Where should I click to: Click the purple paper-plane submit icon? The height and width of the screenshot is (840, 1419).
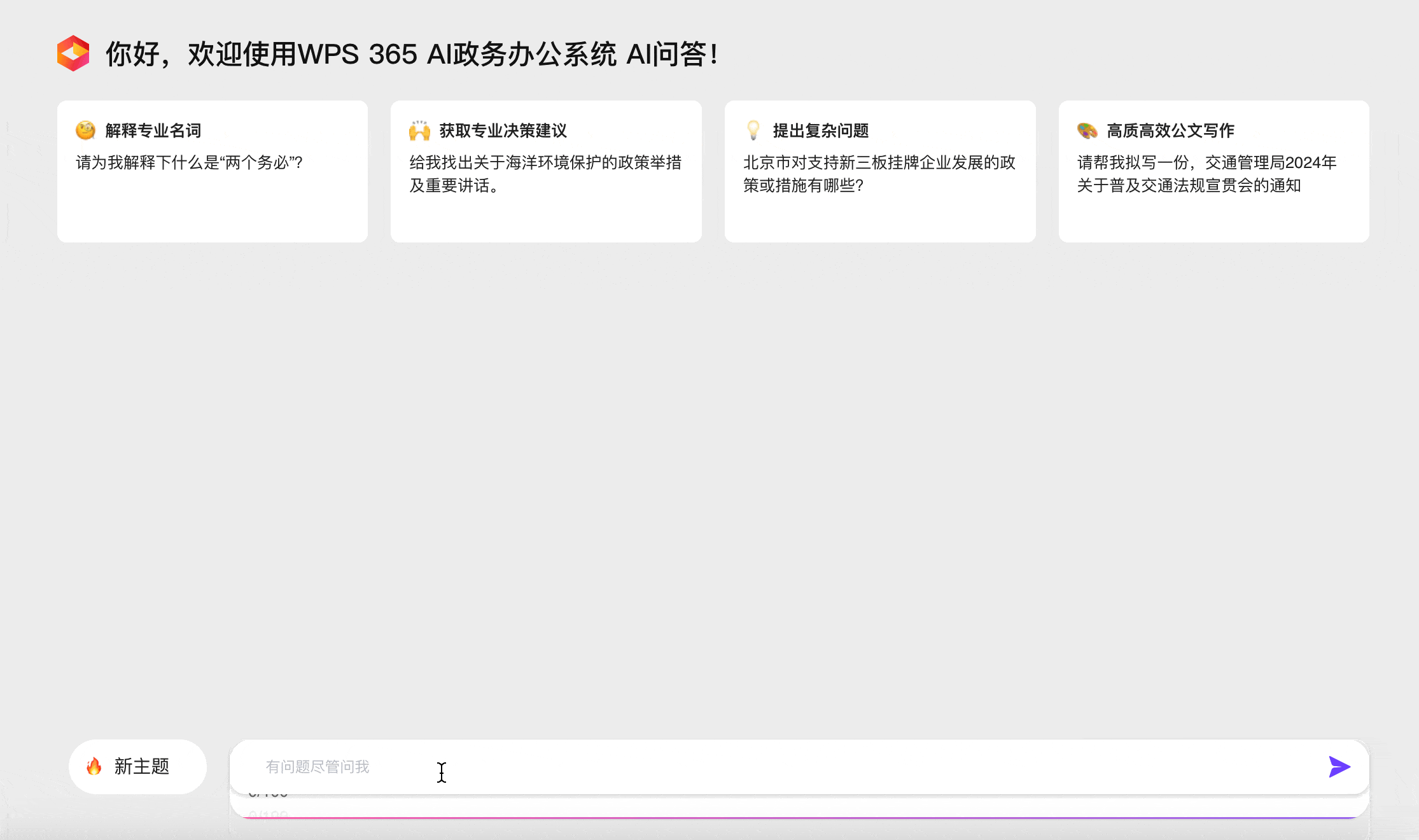point(1339,767)
